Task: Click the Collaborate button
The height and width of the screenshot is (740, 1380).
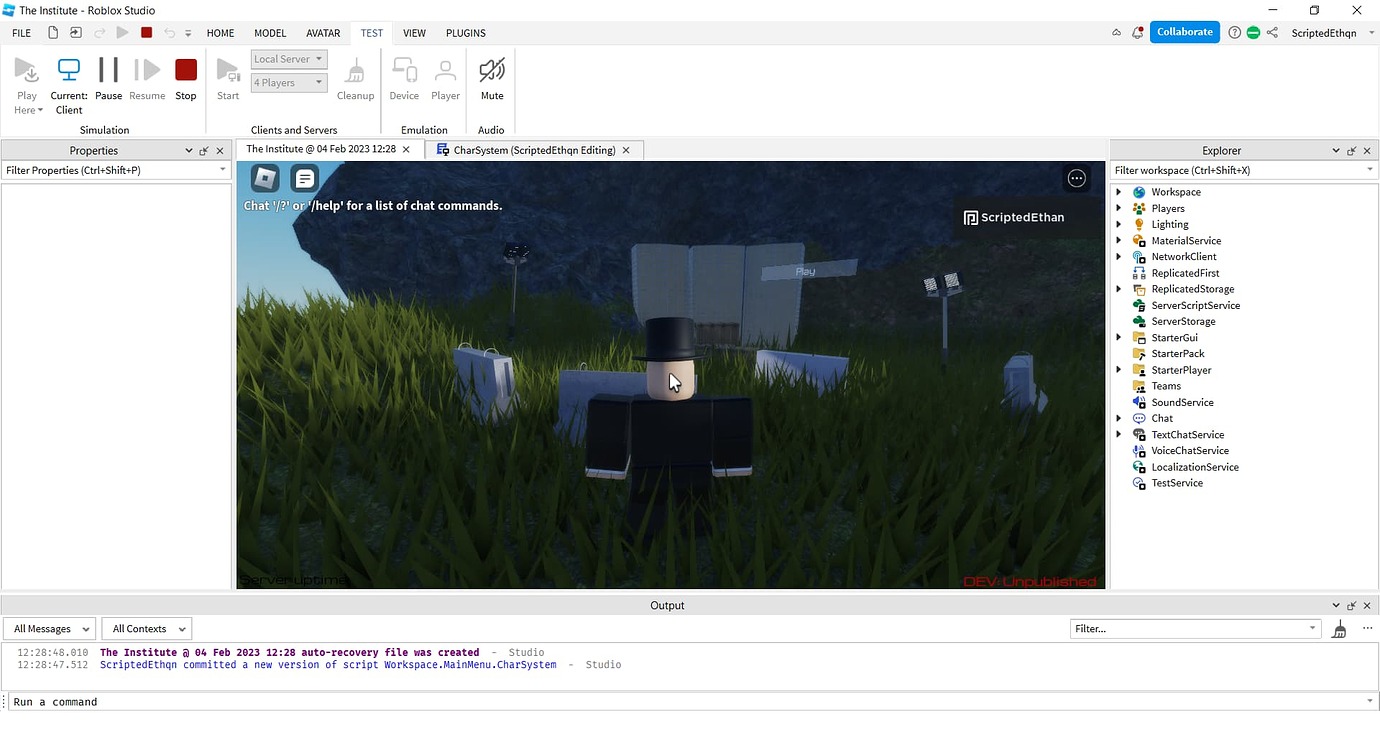Action: 1184,32
